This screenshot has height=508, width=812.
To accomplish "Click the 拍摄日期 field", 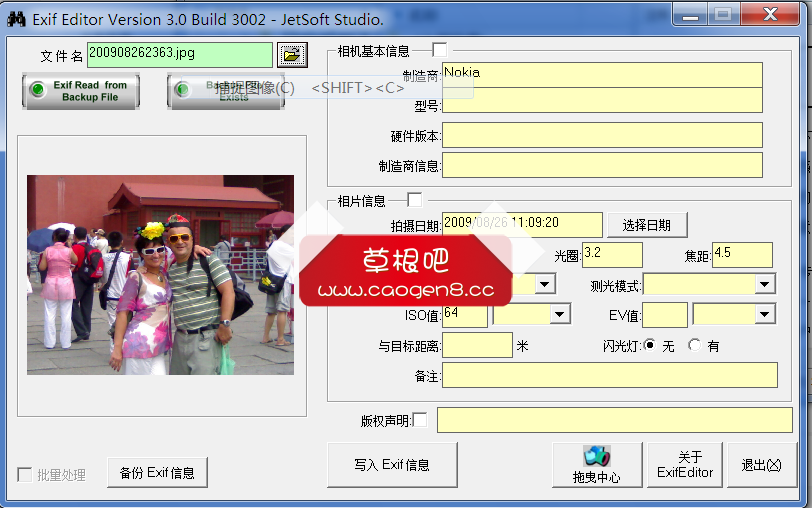I will (x=522, y=225).
